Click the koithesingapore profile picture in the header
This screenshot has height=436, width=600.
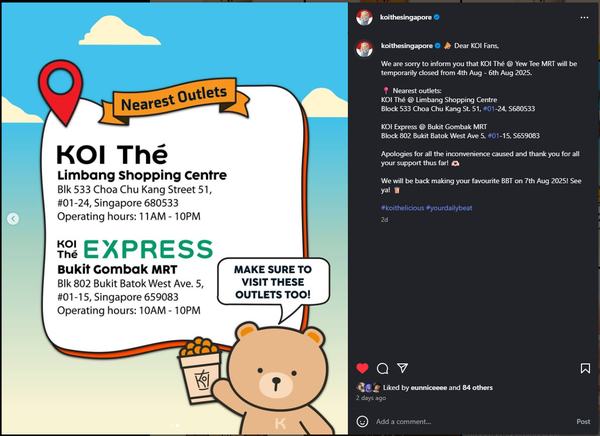[364, 18]
